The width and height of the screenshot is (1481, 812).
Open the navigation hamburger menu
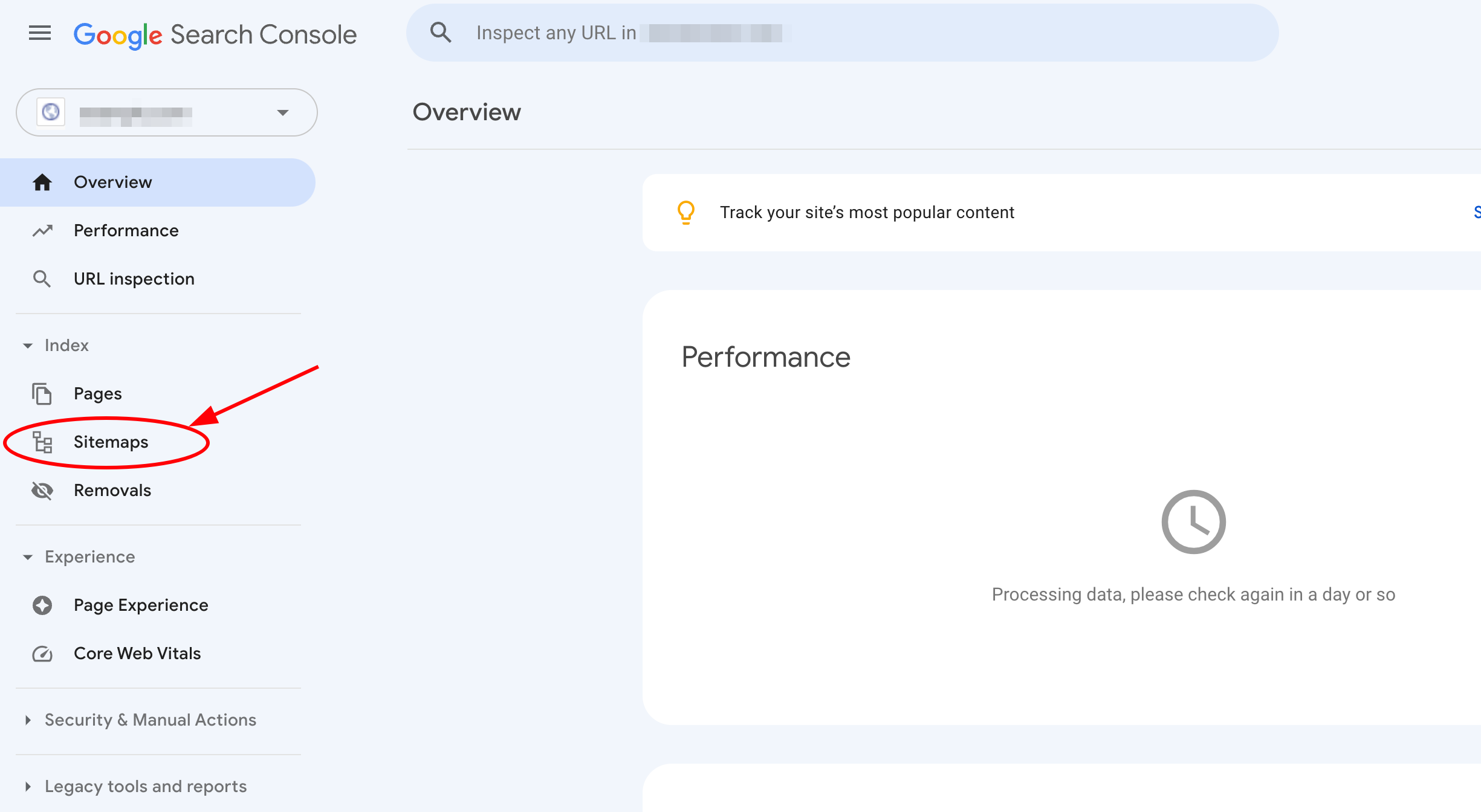click(x=39, y=33)
